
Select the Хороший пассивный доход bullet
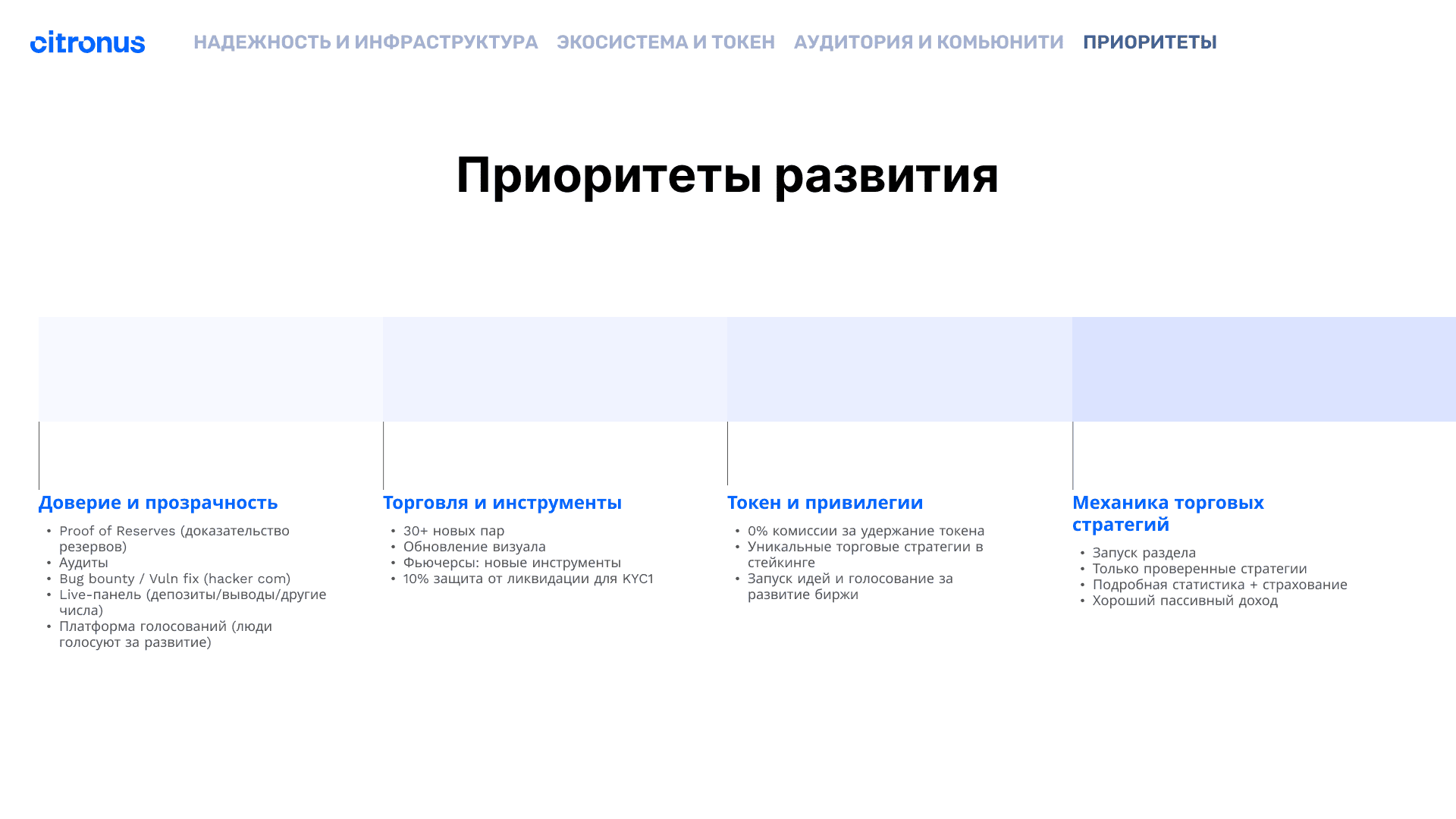pos(1185,601)
